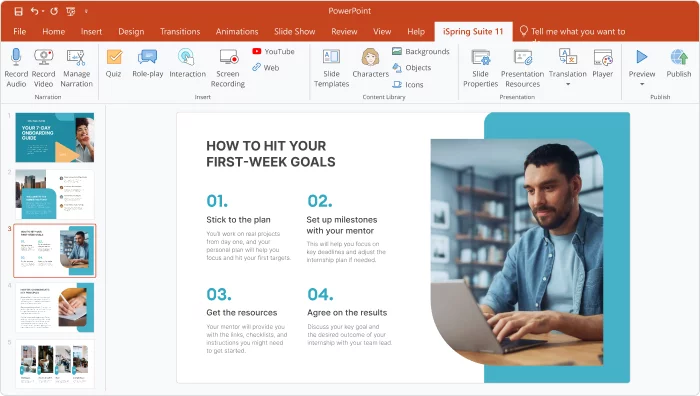Select slide 1 thumbnail Onboarding Guide
The width and height of the screenshot is (700, 396).
point(54,137)
